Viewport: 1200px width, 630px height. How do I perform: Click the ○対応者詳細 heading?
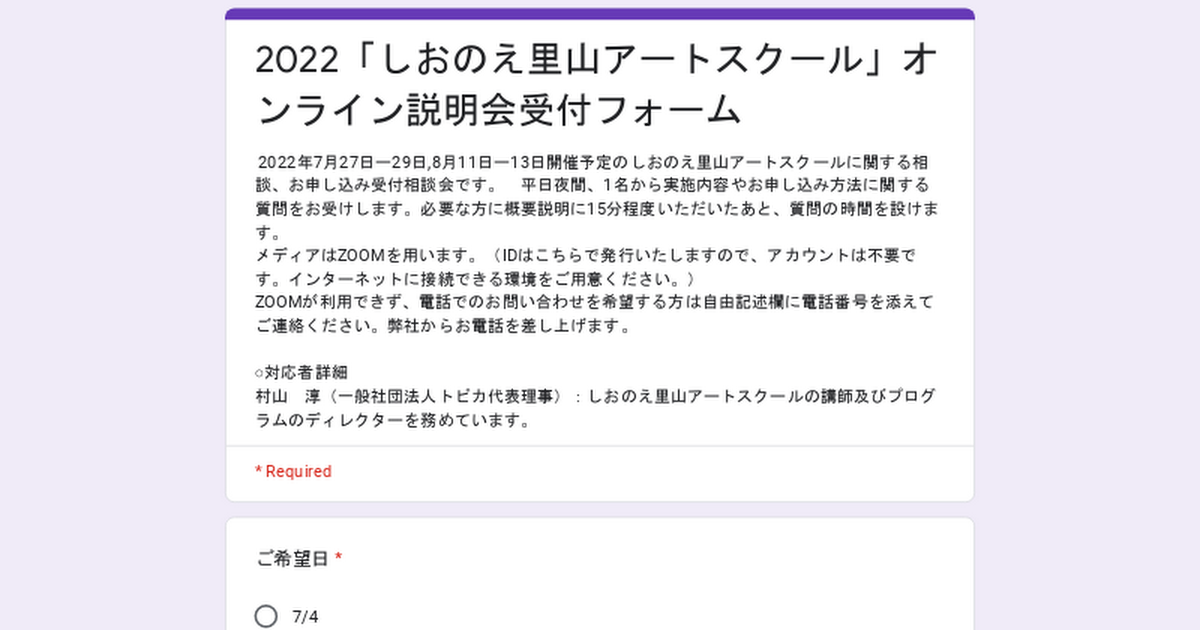tap(301, 372)
